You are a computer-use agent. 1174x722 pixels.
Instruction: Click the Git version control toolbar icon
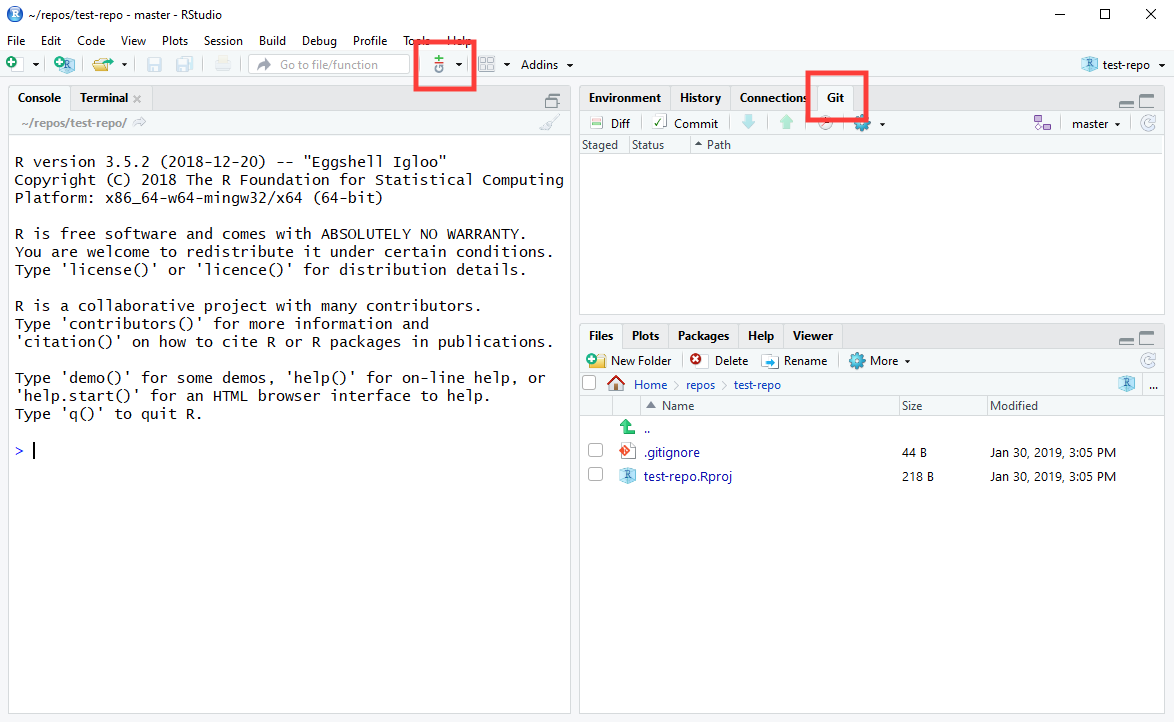tap(439, 64)
